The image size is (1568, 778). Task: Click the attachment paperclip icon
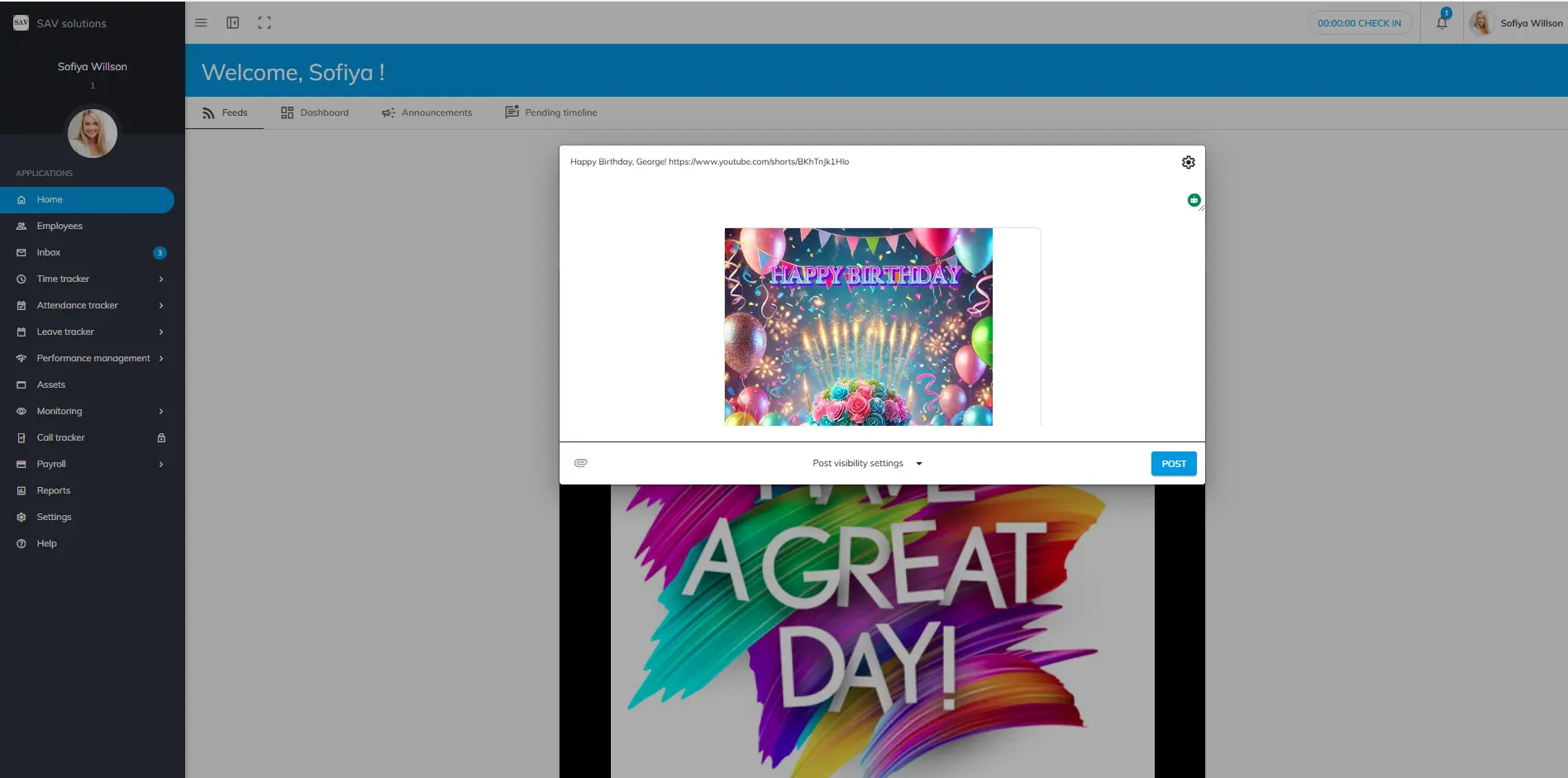(x=581, y=463)
